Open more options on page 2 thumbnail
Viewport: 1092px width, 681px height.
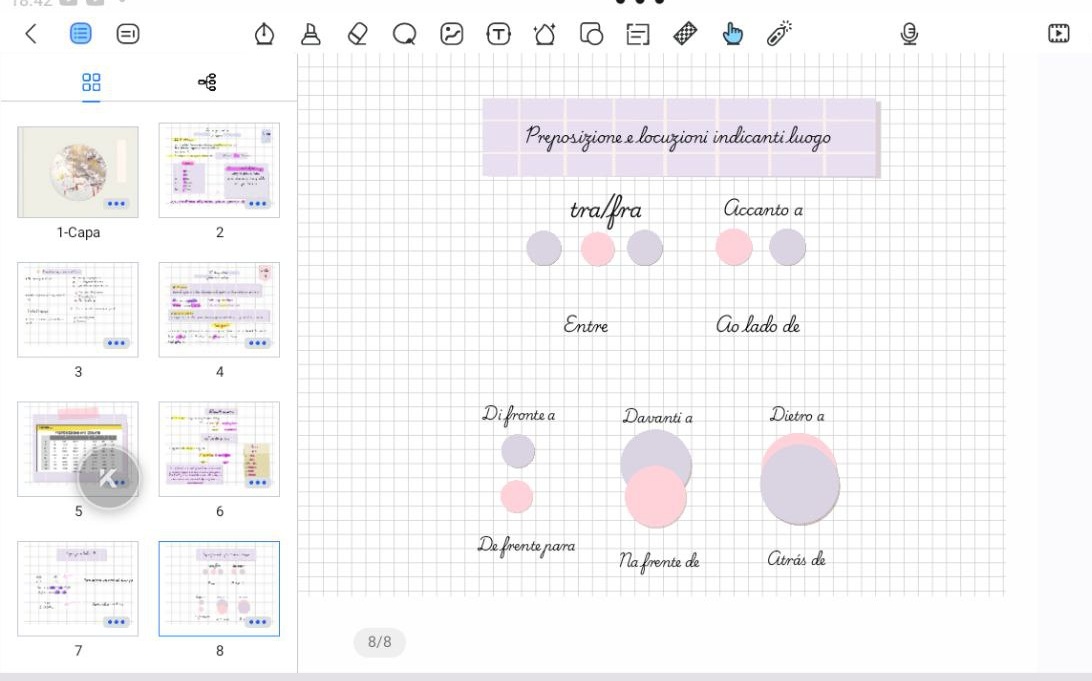tap(258, 204)
